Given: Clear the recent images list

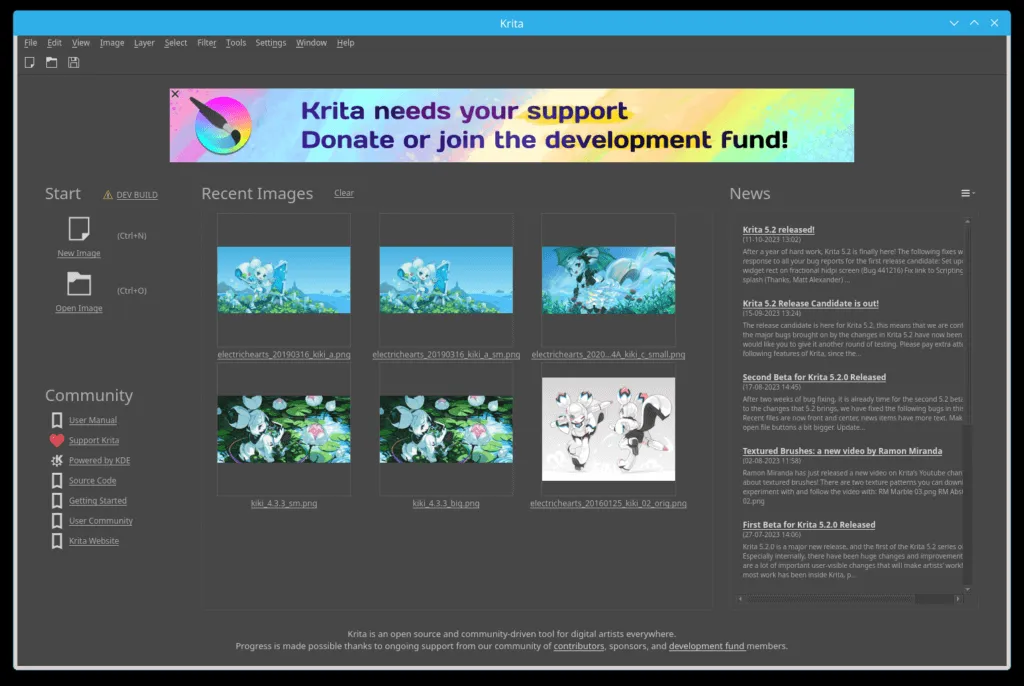Looking at the screenshot, I should [344, 193].
